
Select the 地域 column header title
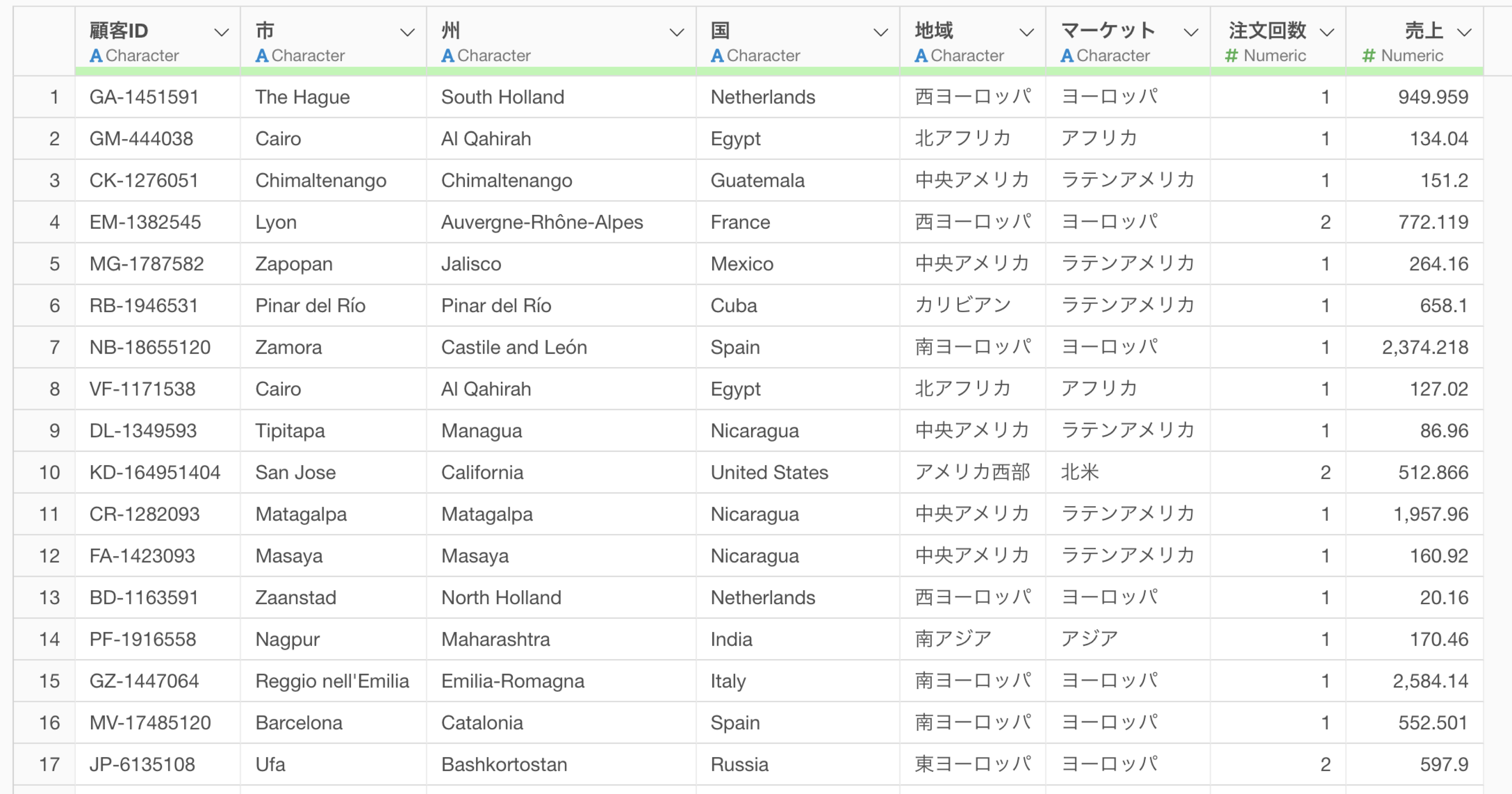[x=934, y=30]
